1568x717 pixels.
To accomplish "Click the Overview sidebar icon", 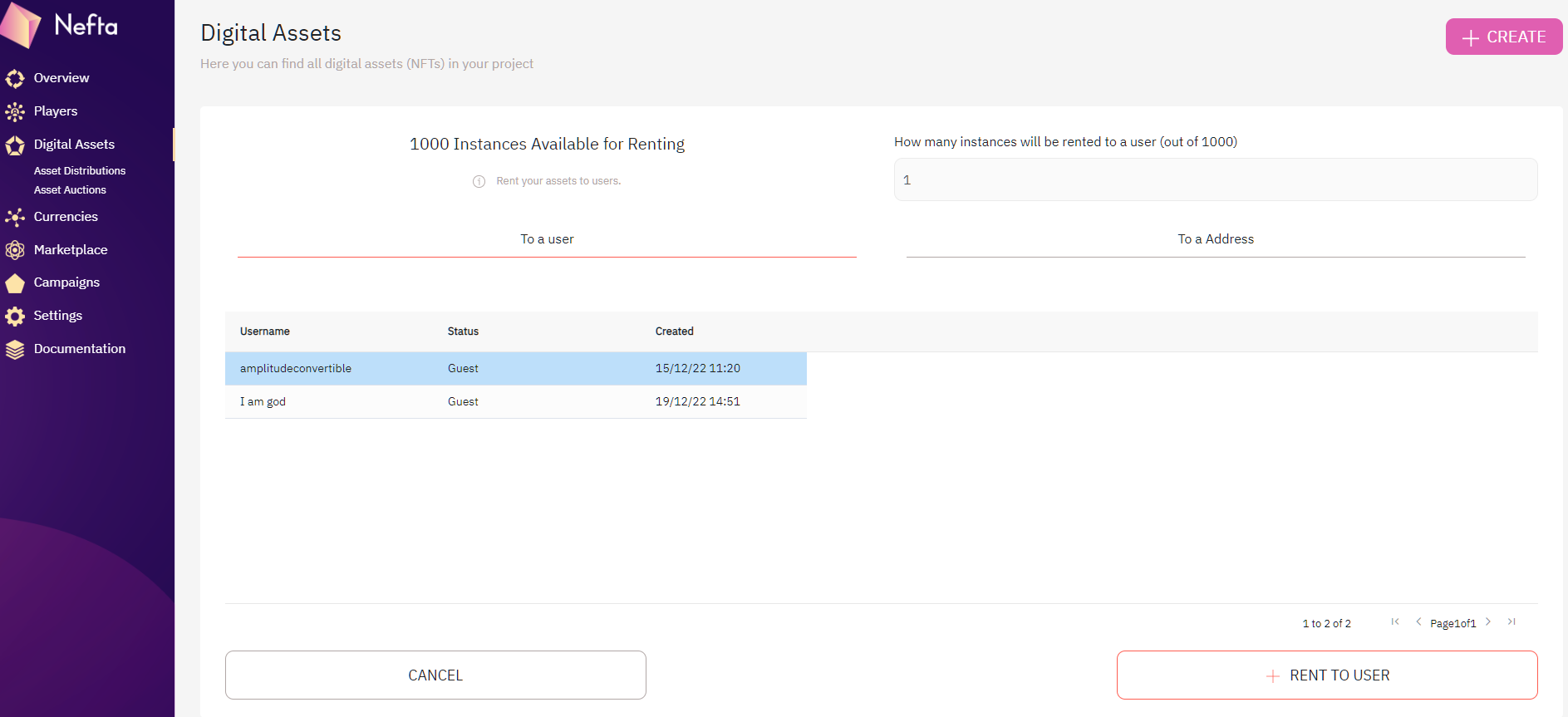I will pyautogui.click(x=15, y=78).
